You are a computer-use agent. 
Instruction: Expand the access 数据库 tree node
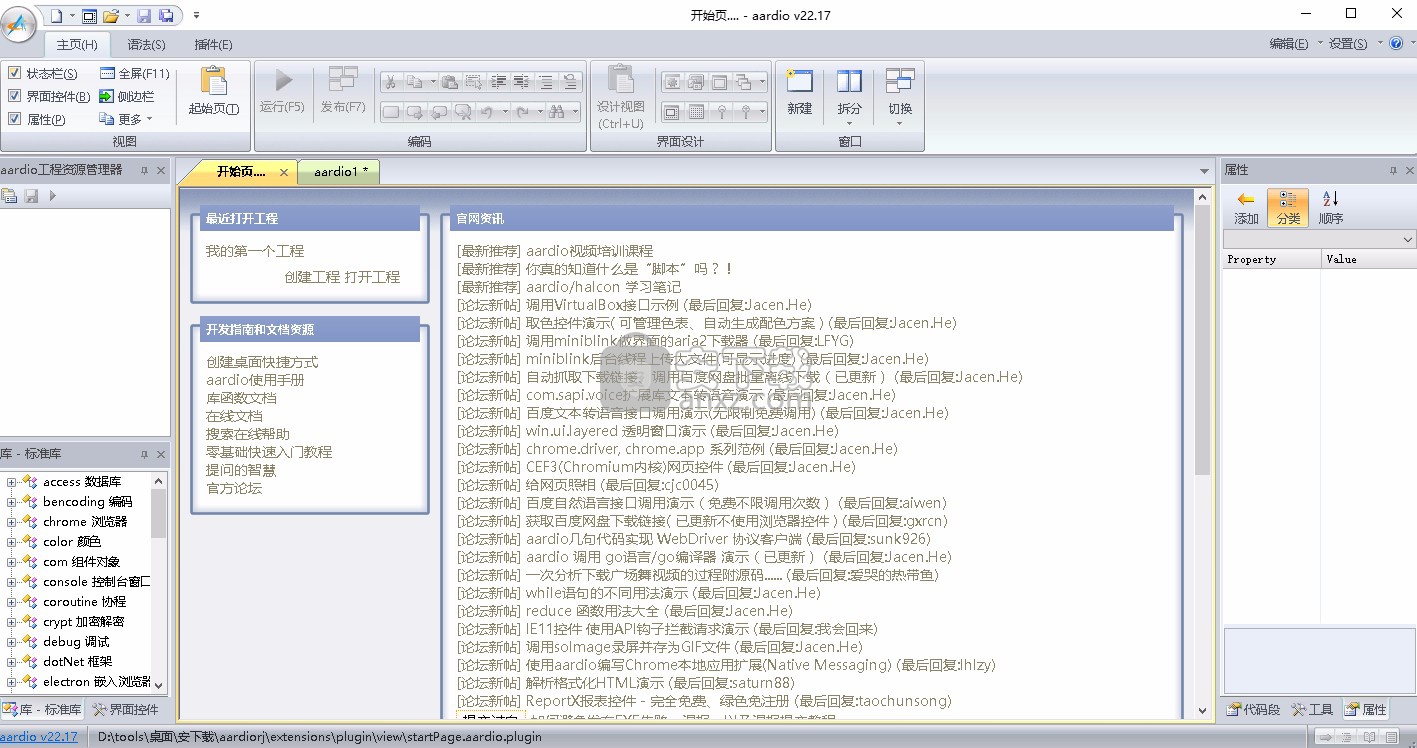click(x=11, y=482)
